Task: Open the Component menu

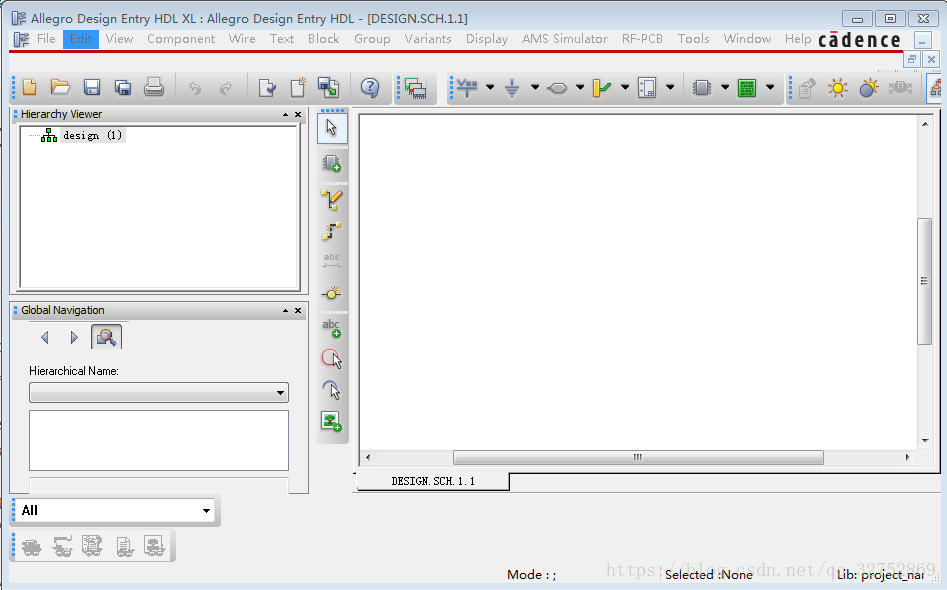Action: (181, 39)
